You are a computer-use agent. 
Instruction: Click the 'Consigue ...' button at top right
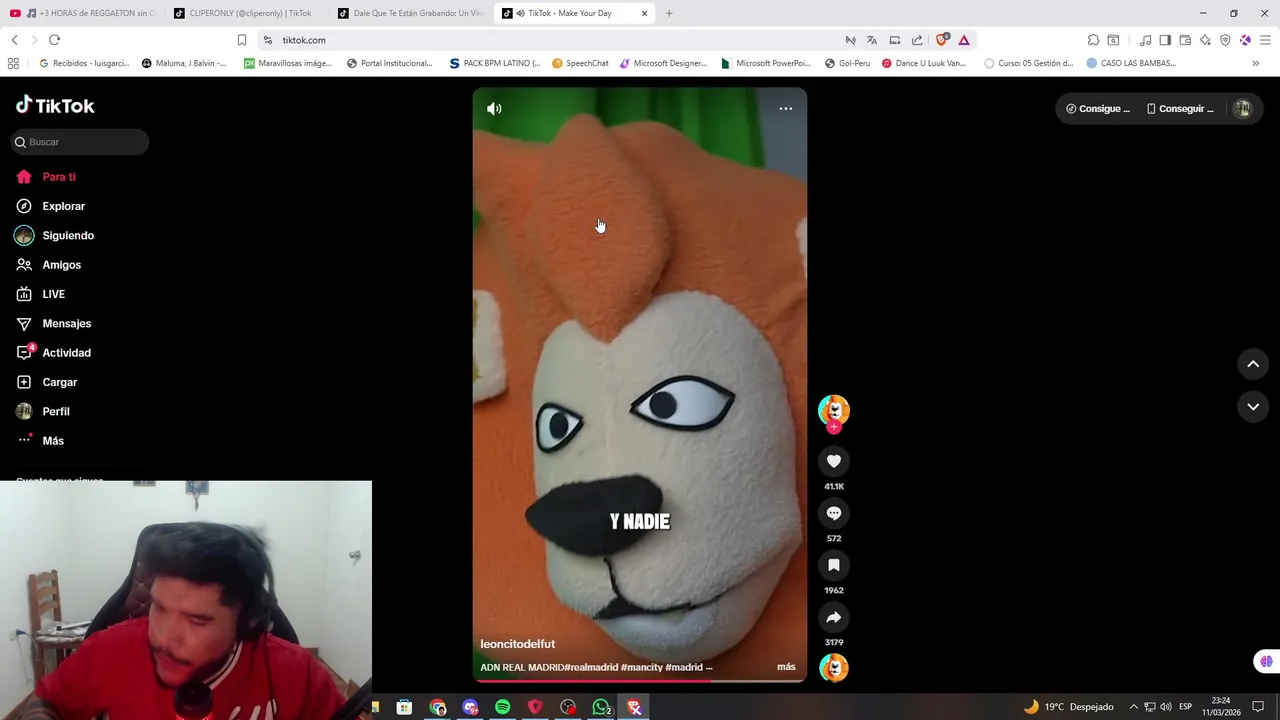[x=1098, y=109]
